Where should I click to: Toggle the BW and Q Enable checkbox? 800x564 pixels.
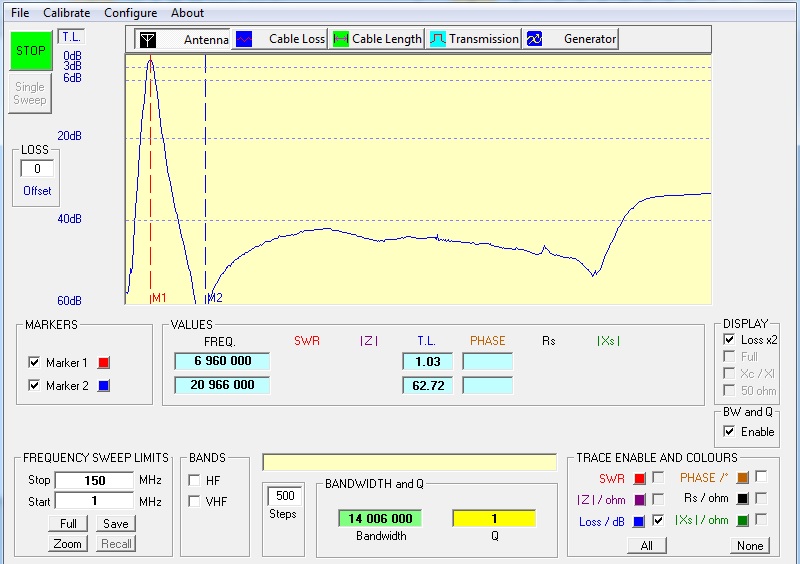(729, 432)
